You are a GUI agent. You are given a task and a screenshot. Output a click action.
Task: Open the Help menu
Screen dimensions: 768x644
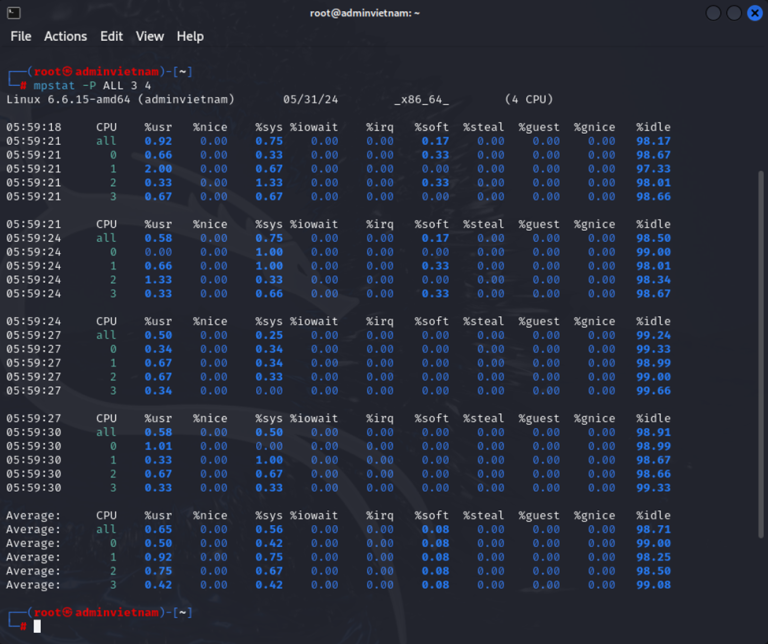click(x=190, y=36)
